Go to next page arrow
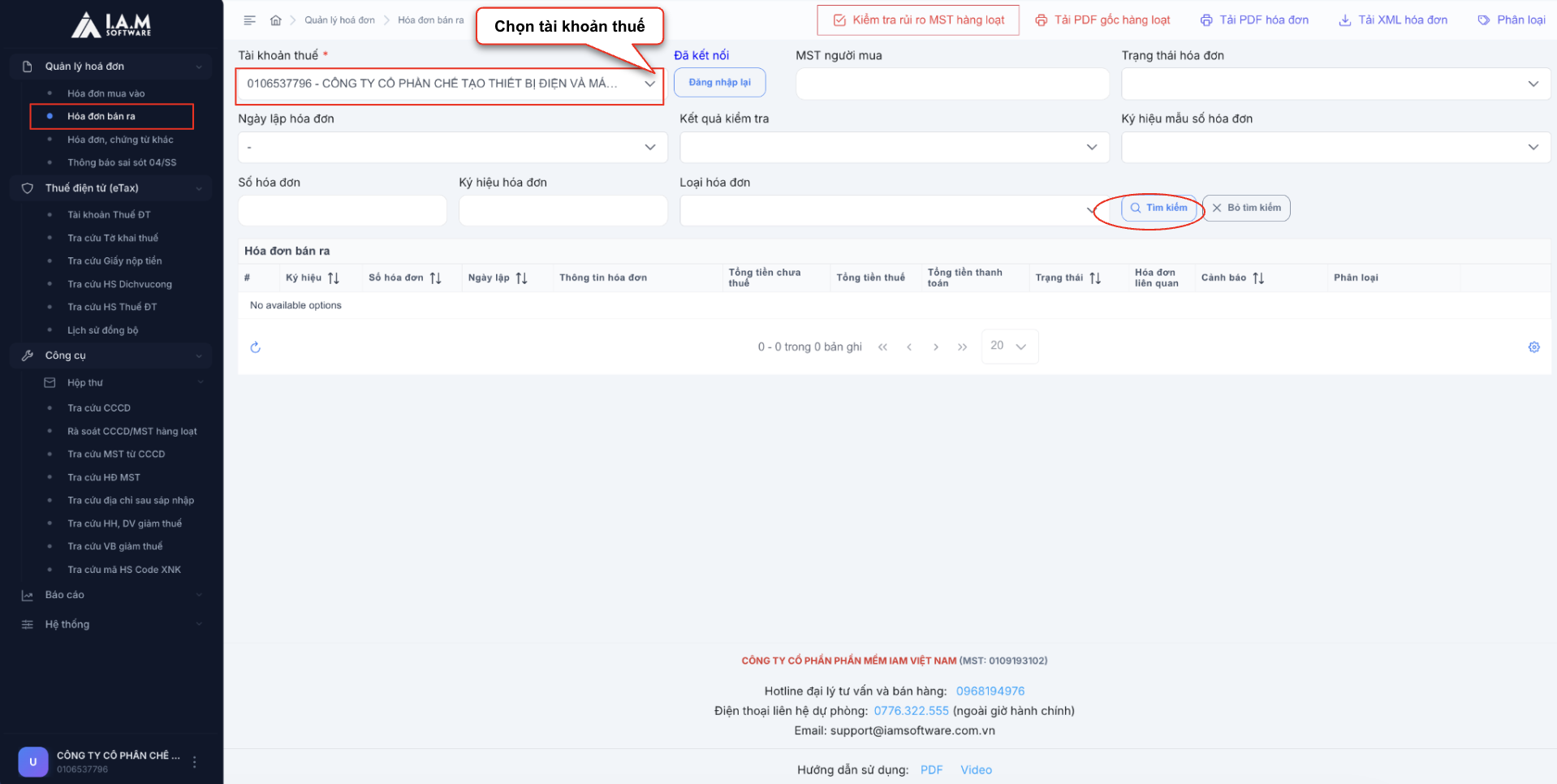The width and height of the screenshot is (1557, 784). [x=936, y=347]
